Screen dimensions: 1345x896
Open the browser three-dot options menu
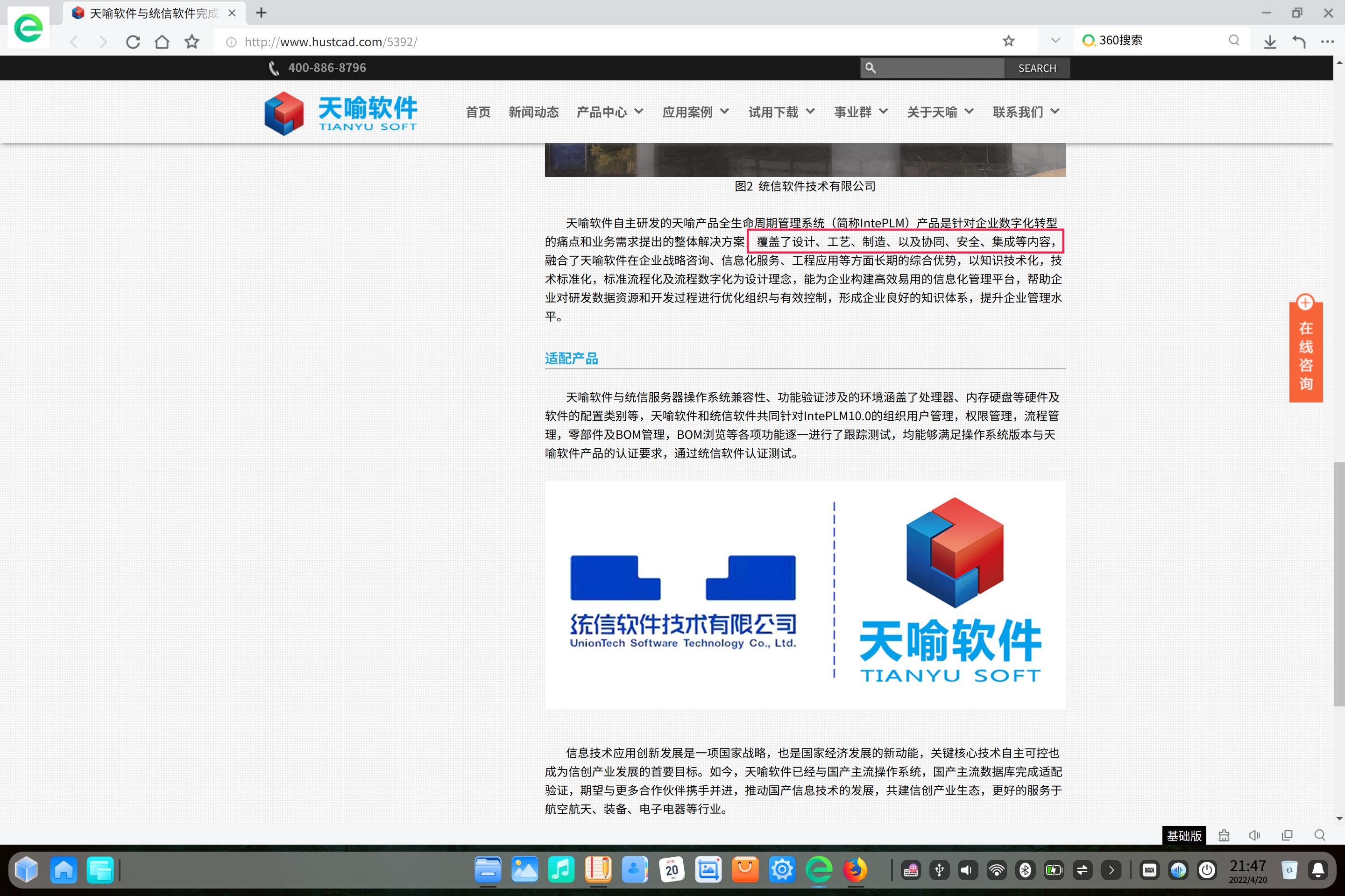pos(1327,41)
